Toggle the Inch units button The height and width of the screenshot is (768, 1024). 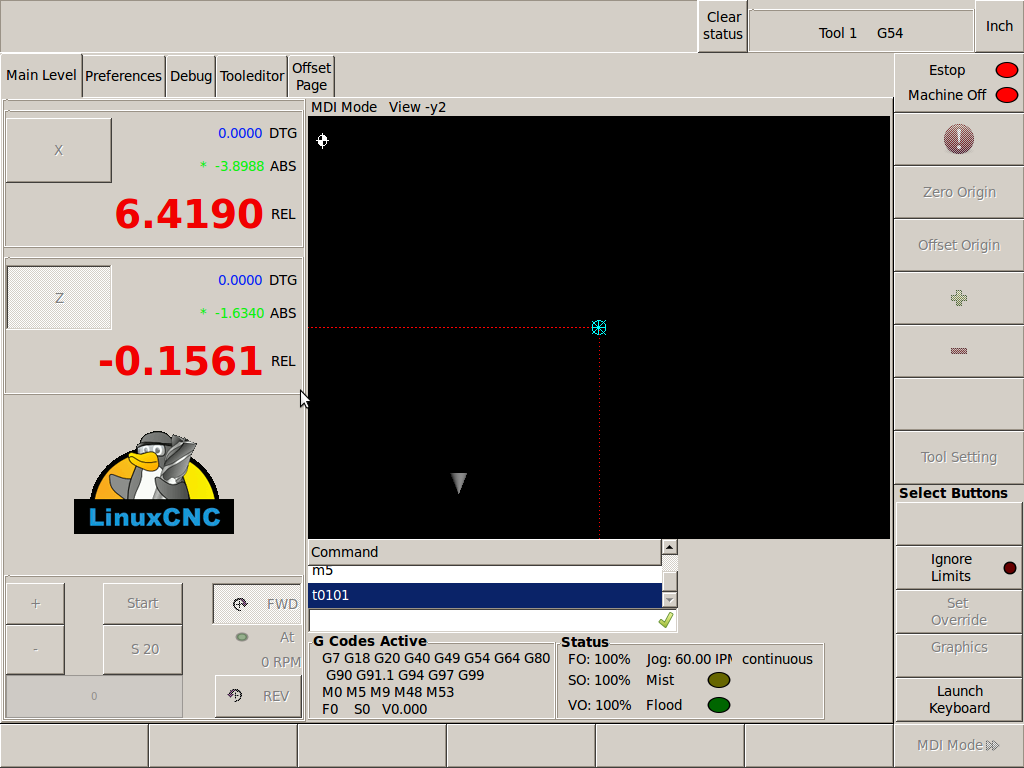tap(999, 26)
